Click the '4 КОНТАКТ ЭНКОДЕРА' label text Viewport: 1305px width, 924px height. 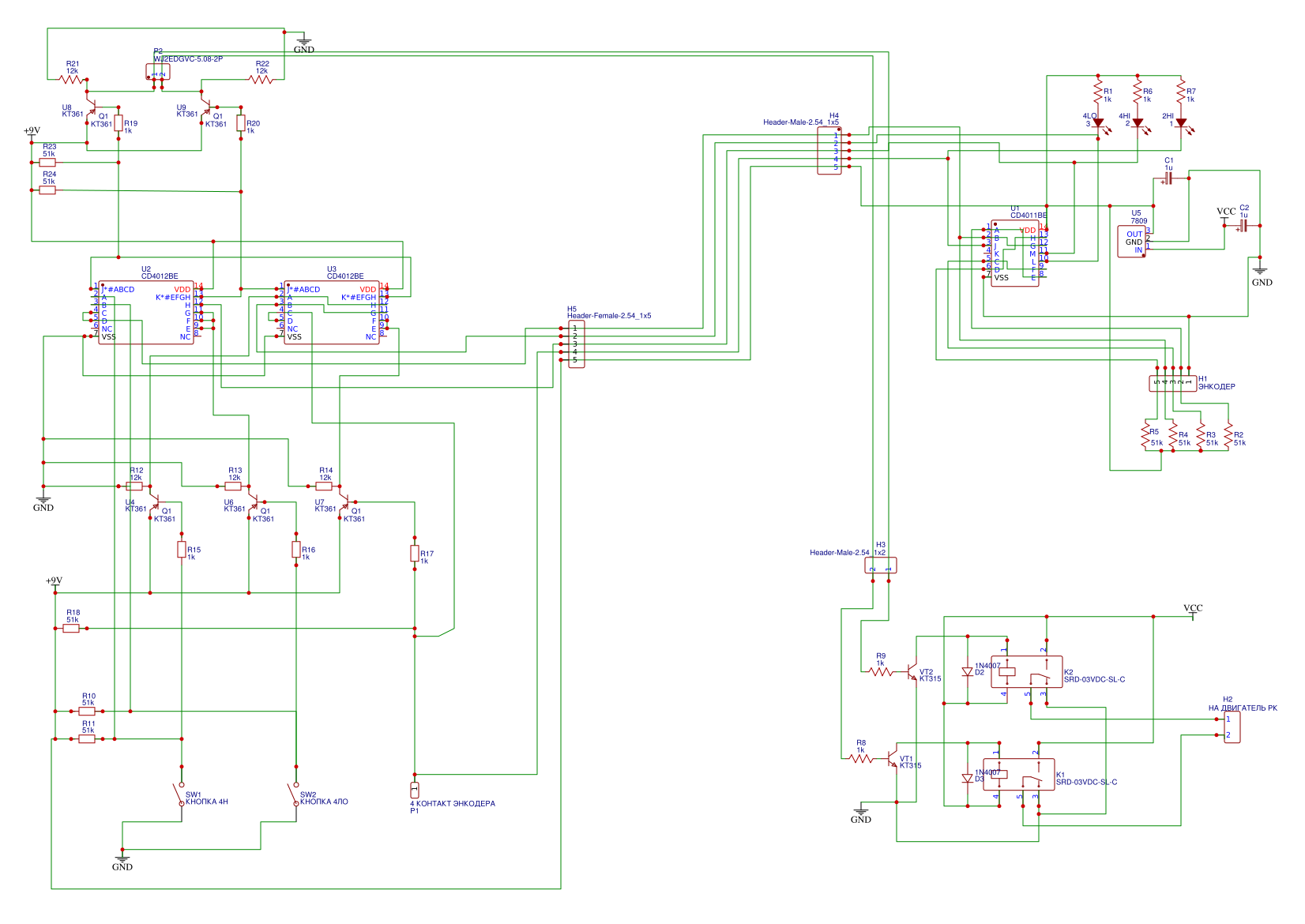(453, 804)
